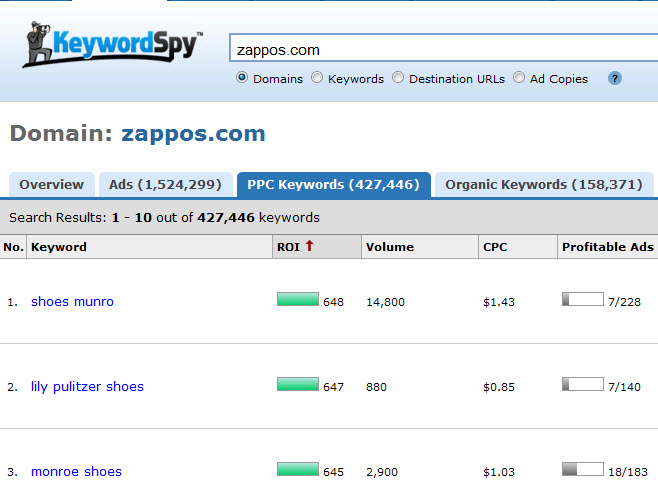
Task: Open the 'monroe shoes' keyword link
Action: (76, 471)
